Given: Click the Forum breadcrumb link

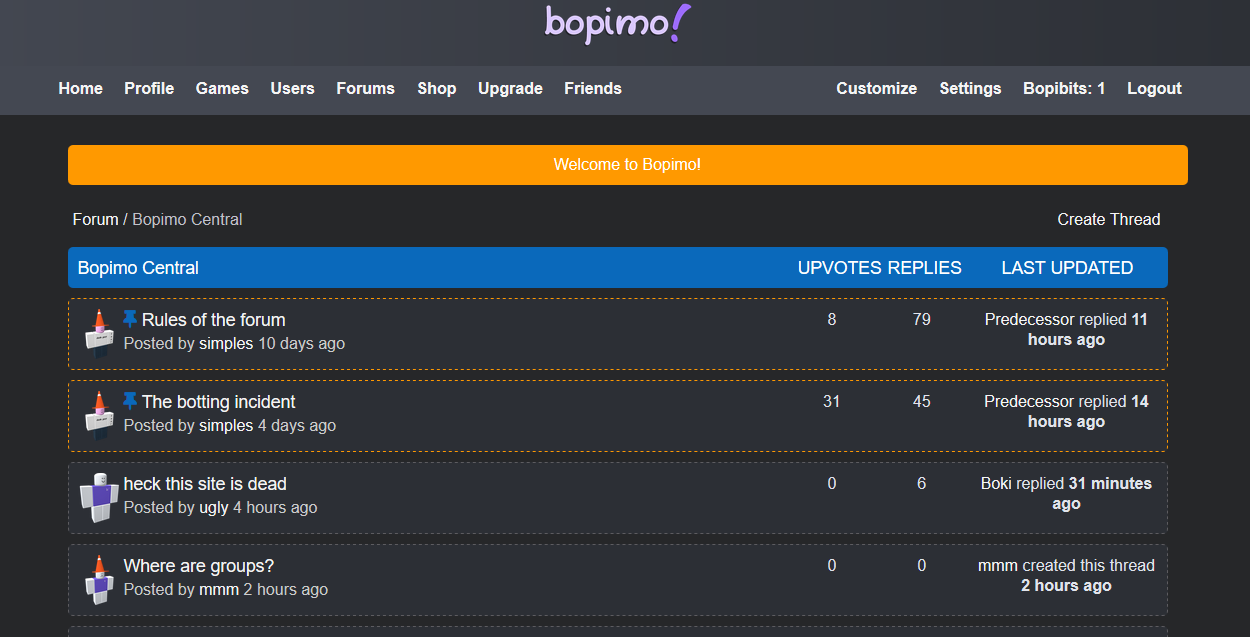Looking at the screenshot, I should point(95,219).
